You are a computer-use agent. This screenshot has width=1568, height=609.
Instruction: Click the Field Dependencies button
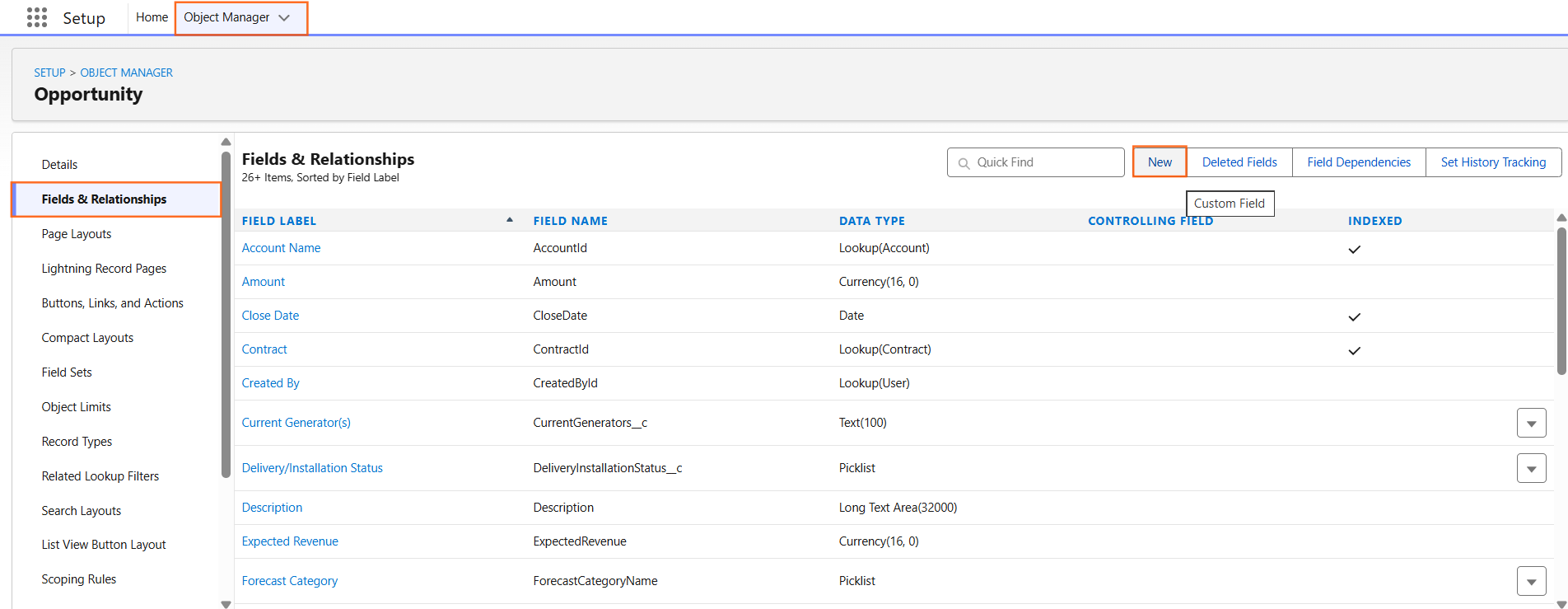(x=1359, y=162)
